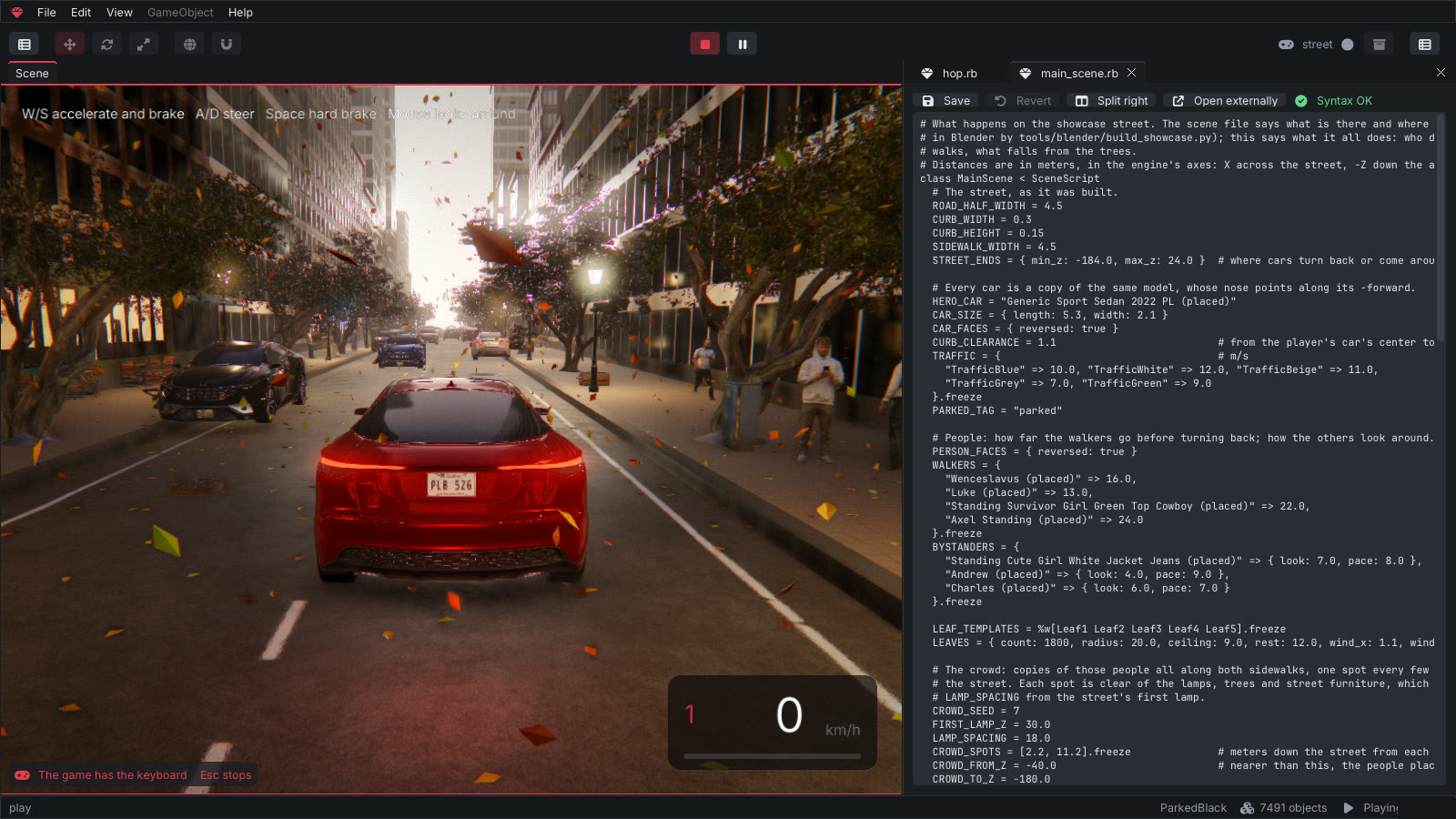1456x819 pixels.
Task: Open the Help menu
Action: 240,12
